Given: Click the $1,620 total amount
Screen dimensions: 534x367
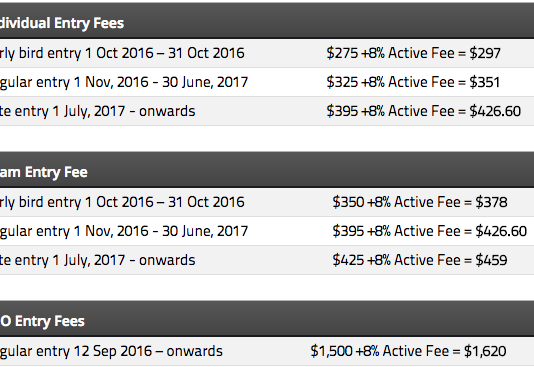Looking at the screenshot, I should tap(485, 351).
